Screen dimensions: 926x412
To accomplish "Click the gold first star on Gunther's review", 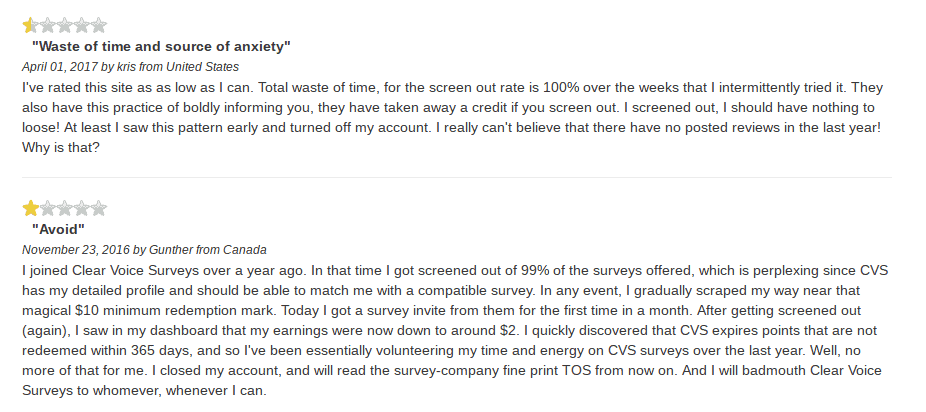I will (30, 208).
